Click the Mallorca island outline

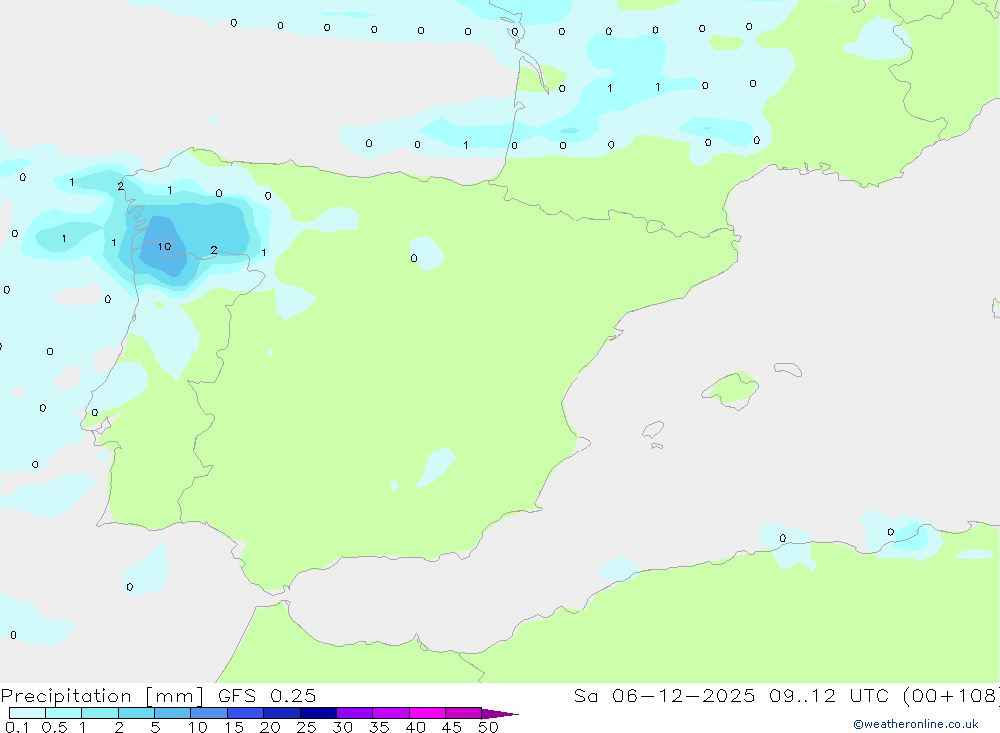[x=730, y=390]
